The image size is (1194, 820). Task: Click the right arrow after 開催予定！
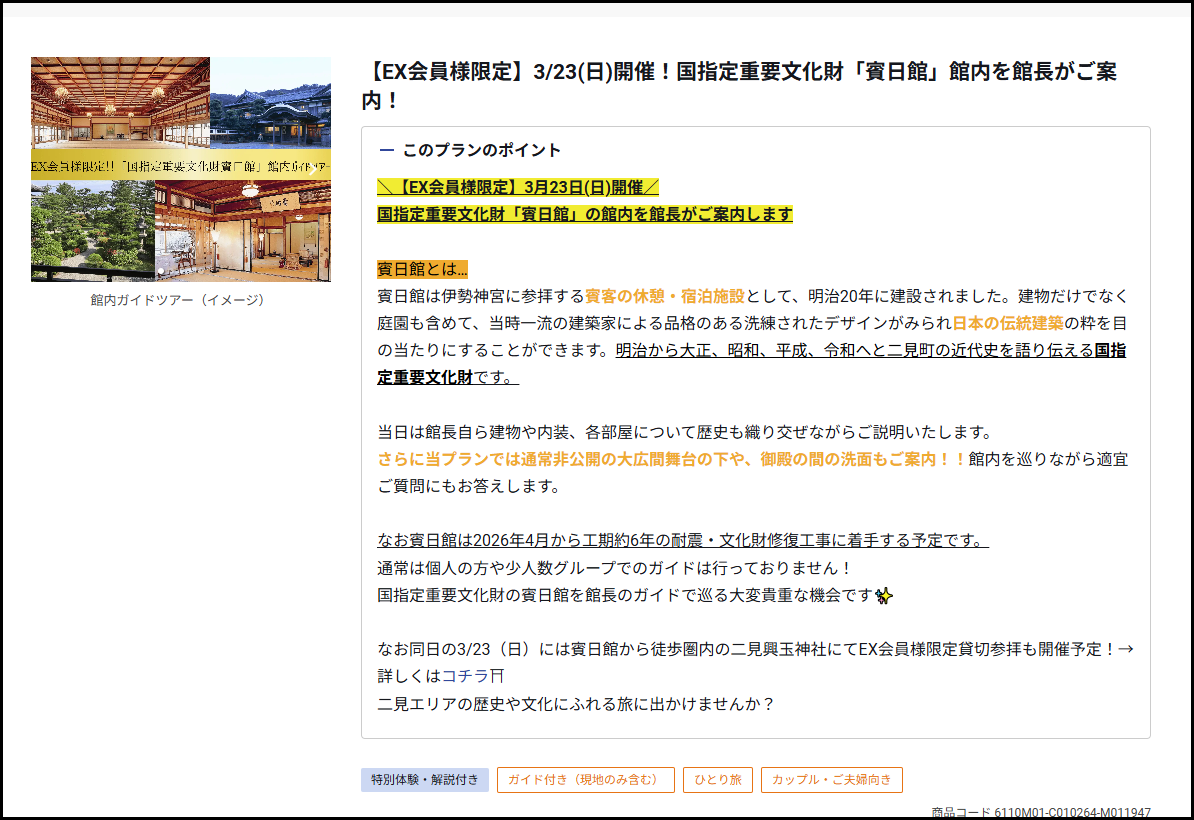pos(1125,649)
